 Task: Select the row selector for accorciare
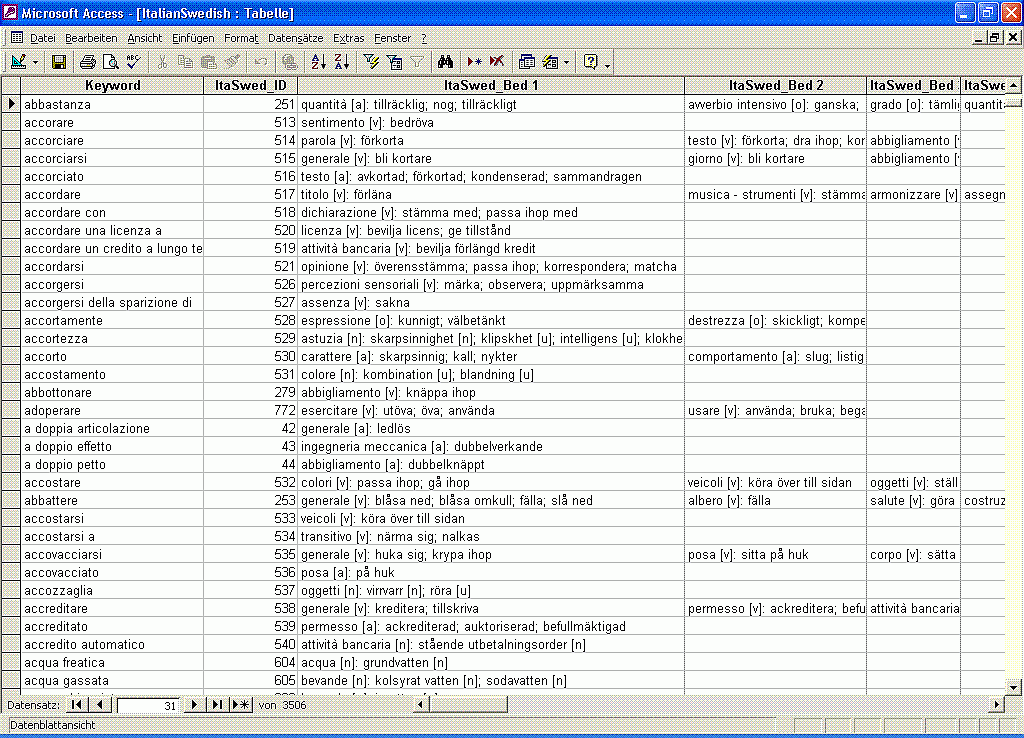[x=11, y=140]
